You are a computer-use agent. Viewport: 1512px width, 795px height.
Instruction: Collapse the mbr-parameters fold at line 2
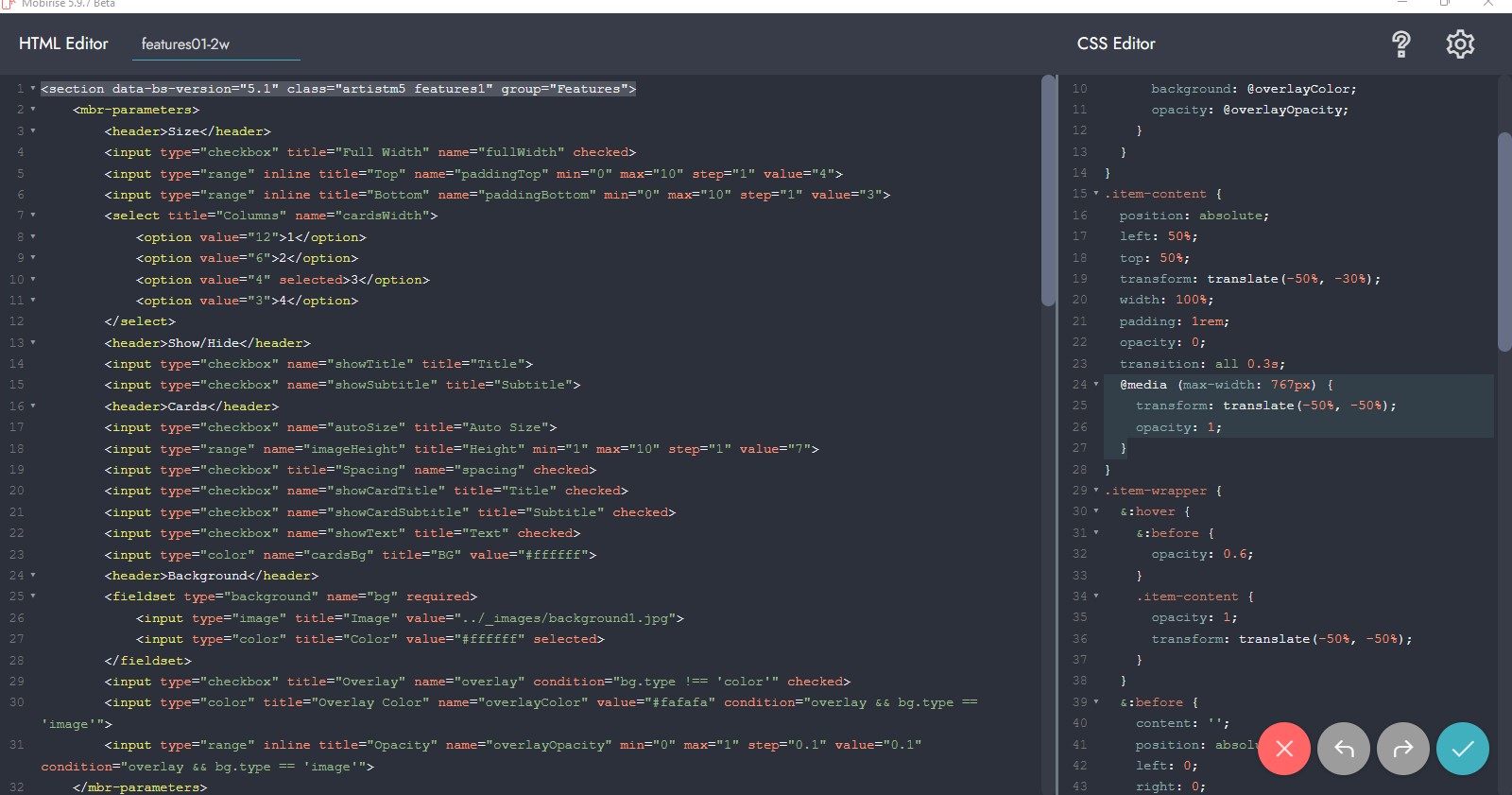click(x=33, y=110)
